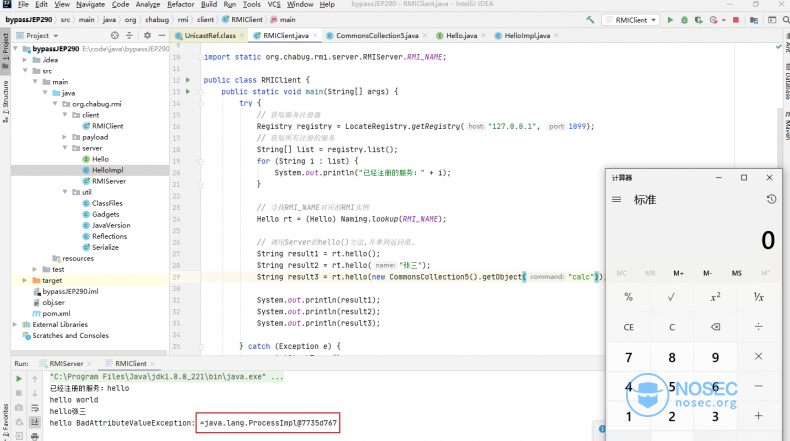Viewport: 790px width, 441px height.
Task: Click Calculator number 8 key
Action: click(x=672, y=357)
